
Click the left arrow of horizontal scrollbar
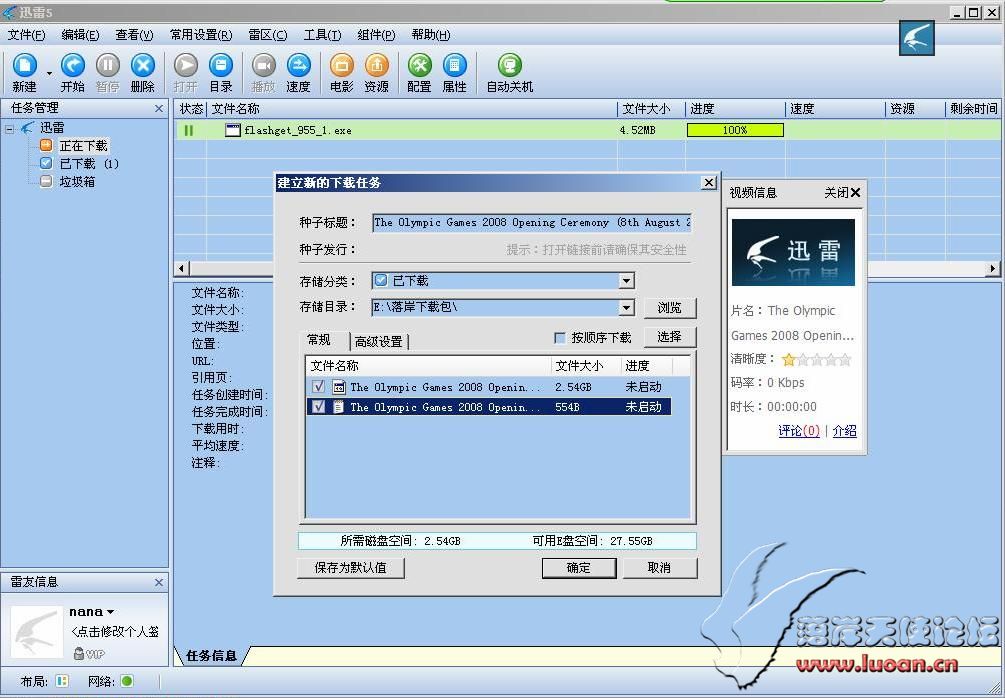tap(181, 268)
